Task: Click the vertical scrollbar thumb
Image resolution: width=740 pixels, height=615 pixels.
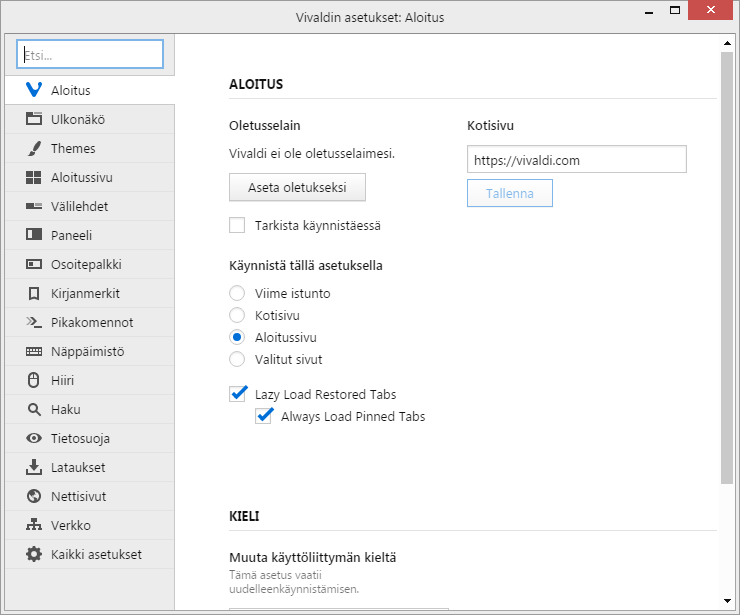Action: (x=727, y=268)
